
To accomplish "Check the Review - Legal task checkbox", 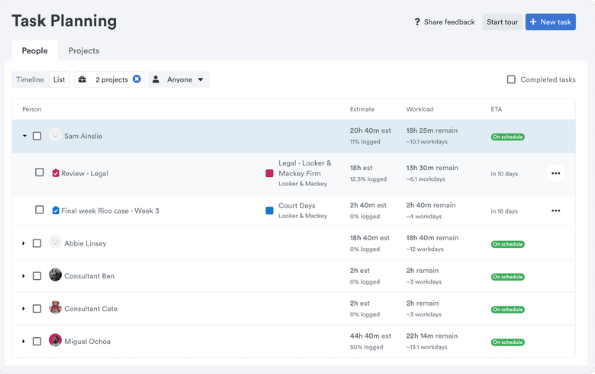I will point(39,172).
